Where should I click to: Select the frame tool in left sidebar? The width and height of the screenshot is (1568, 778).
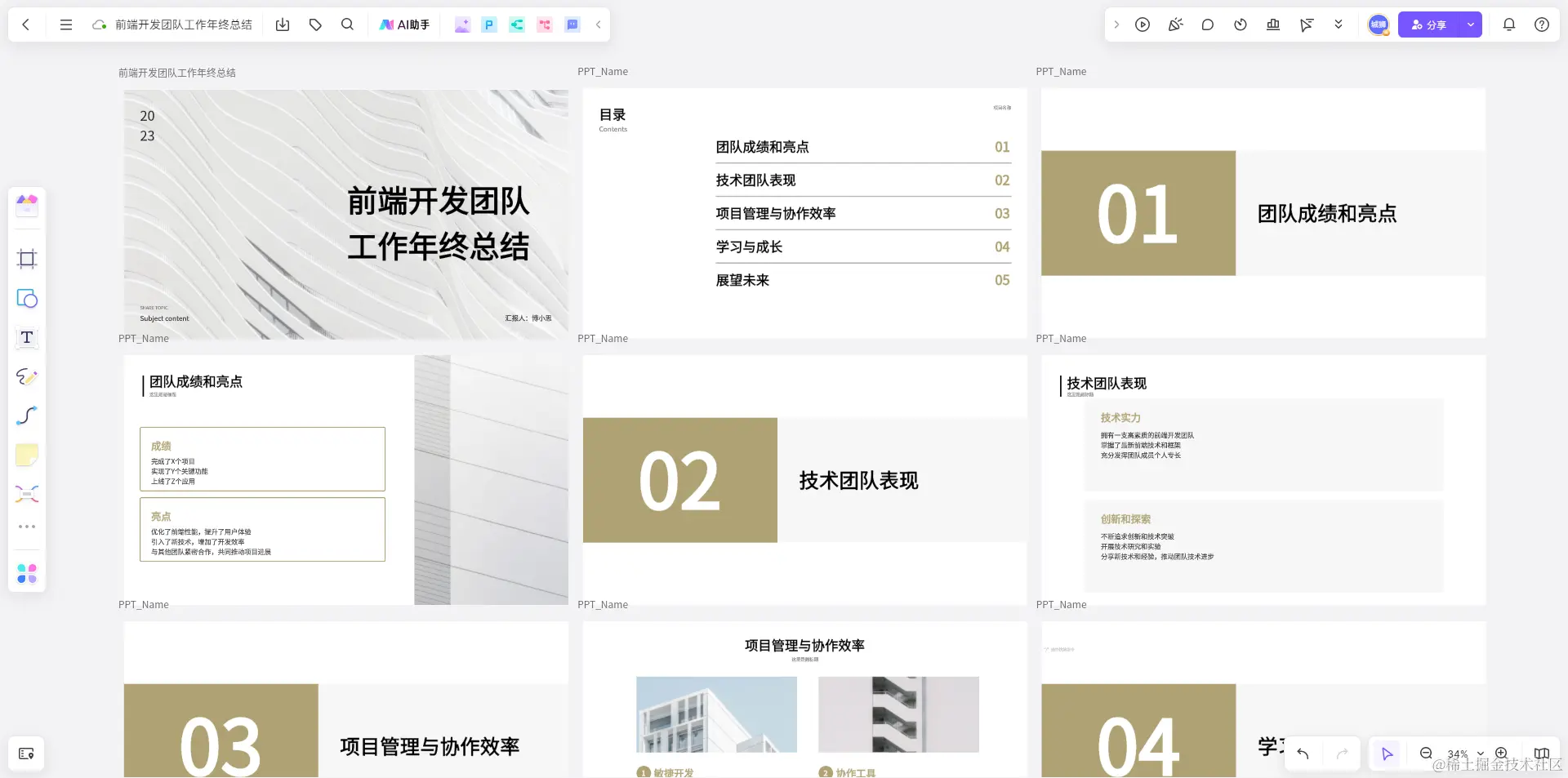coord(27,259)
